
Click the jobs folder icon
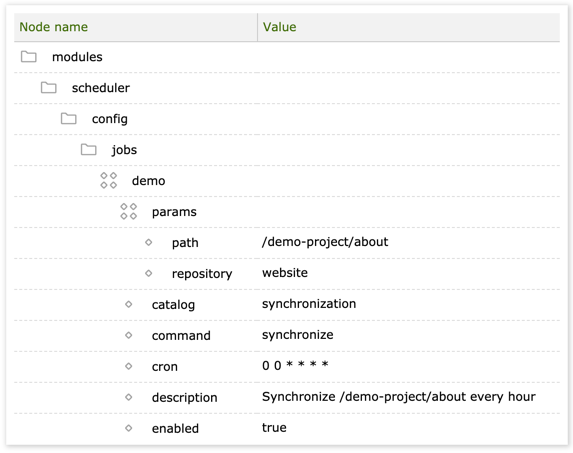[x=88, y=150]
